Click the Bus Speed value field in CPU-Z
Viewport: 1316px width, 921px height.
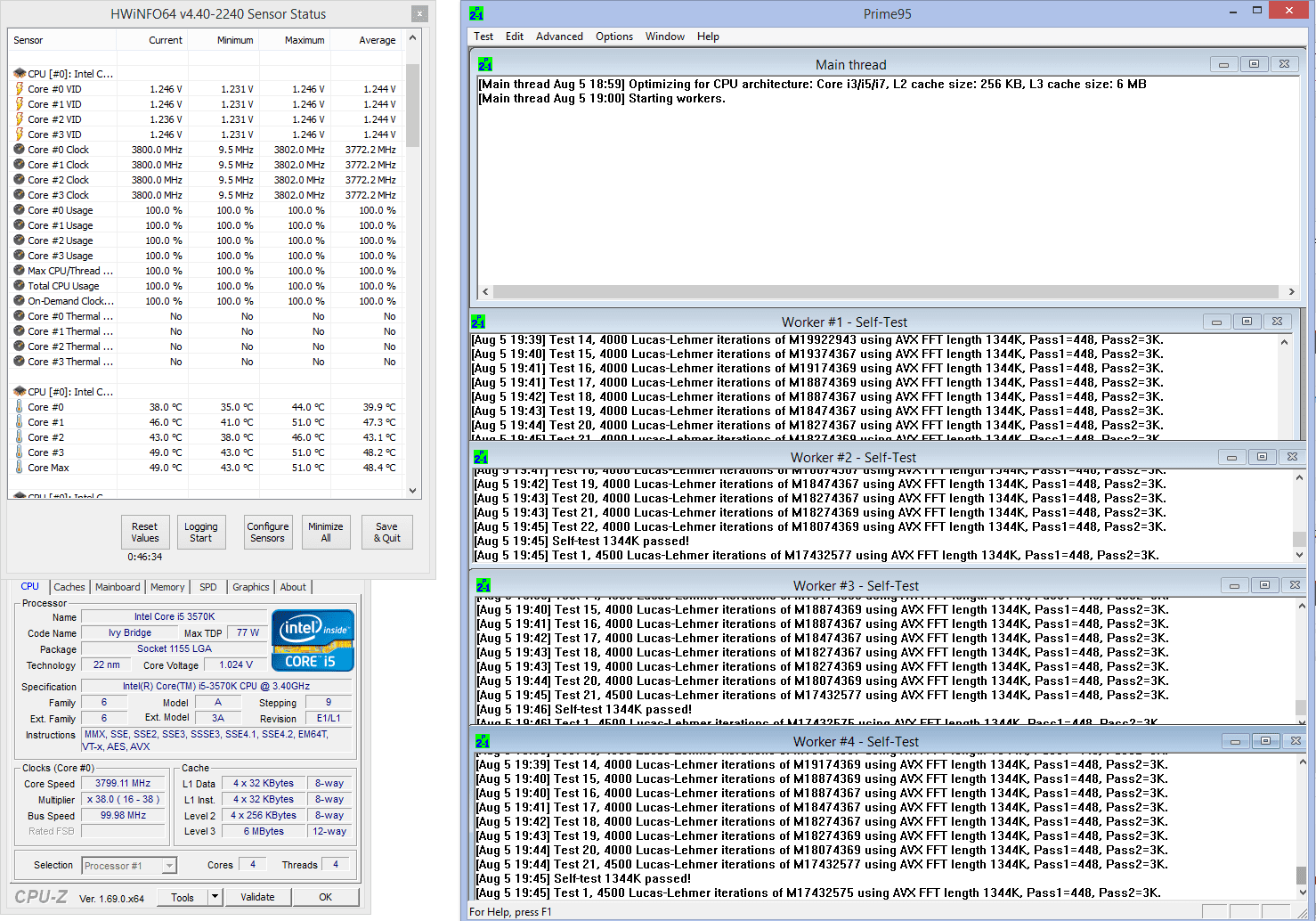pos(123,816)
